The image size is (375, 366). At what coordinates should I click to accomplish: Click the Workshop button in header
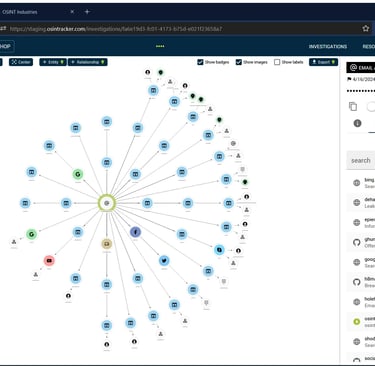click(x=7, y=46)
